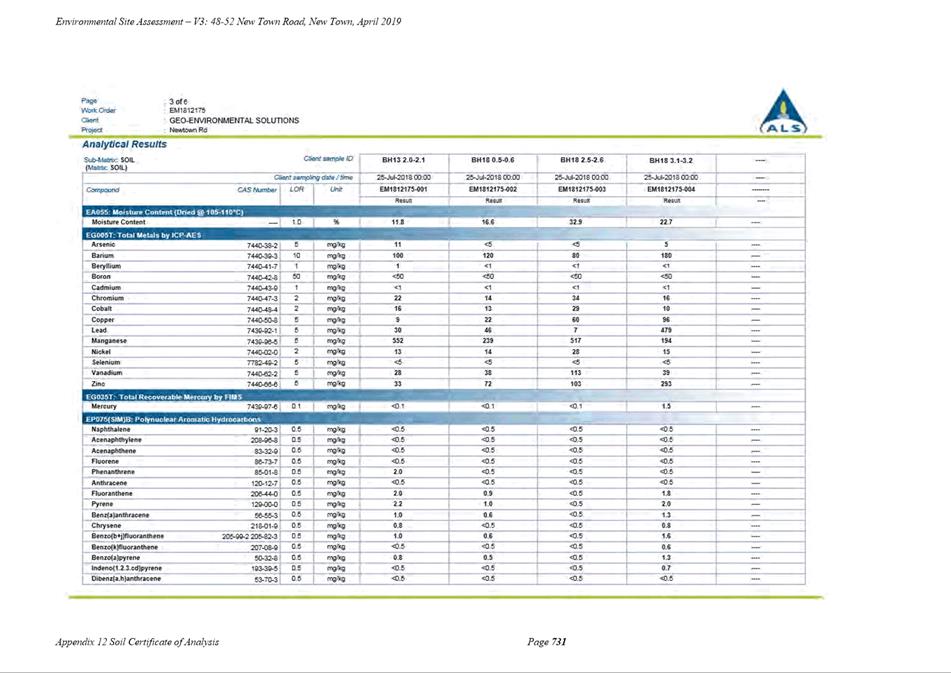This screenshot has height=673, width=951.
Task: Click the Zinc compound row label
Action: click(98, 384)
